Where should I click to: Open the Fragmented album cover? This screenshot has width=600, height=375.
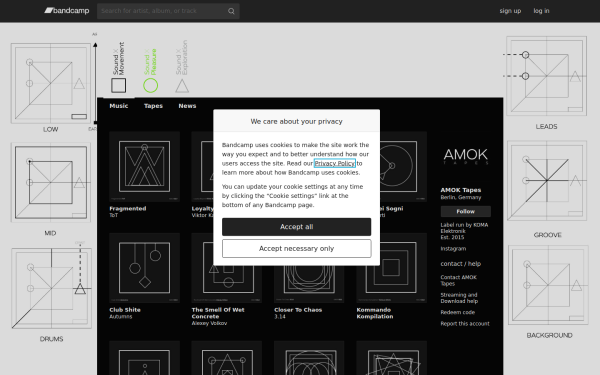pyautogui.click(x=144, y=166)
